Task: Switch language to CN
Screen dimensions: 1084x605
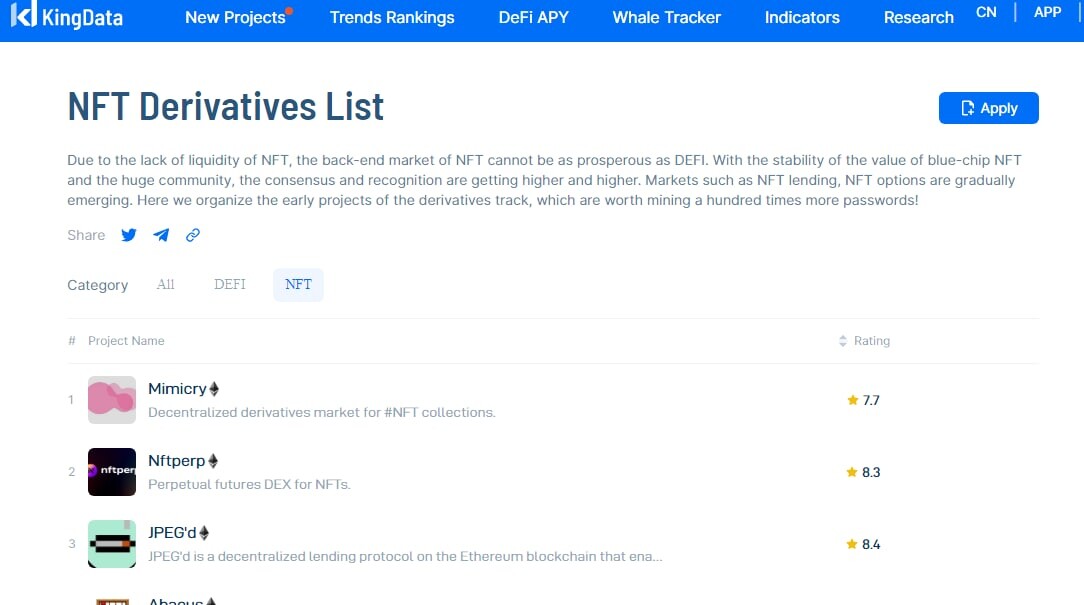Action: 986,12
